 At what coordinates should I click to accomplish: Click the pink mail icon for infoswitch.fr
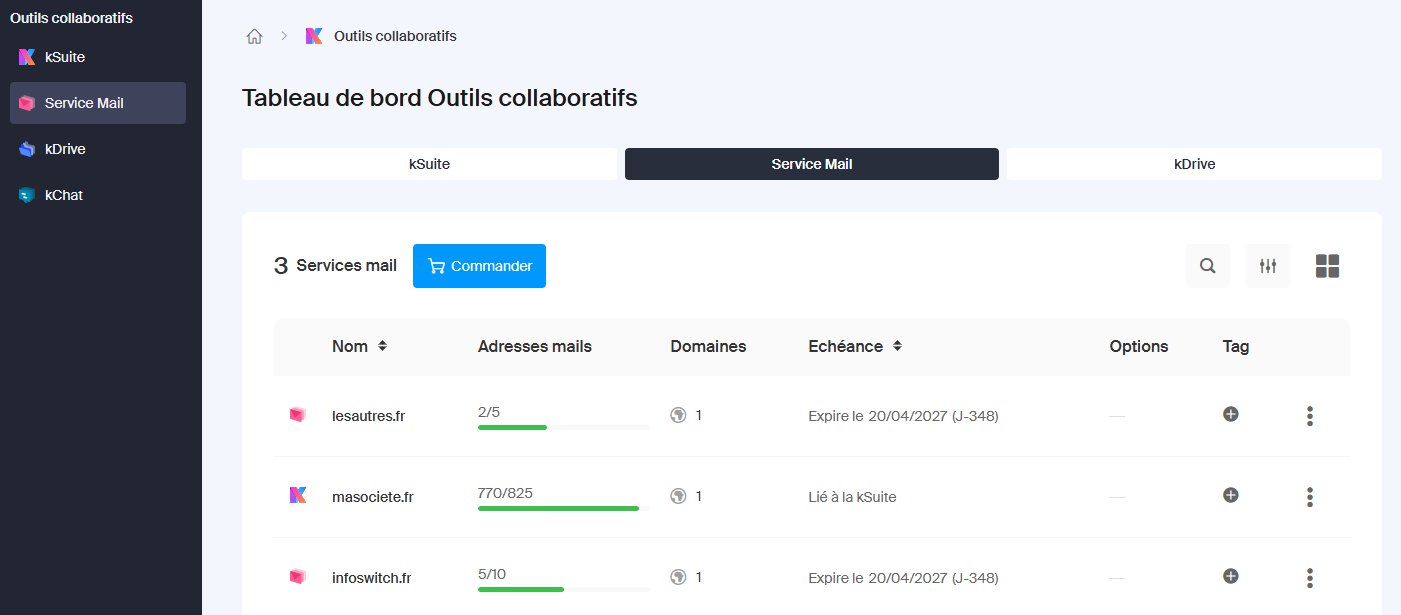point(297,576)
